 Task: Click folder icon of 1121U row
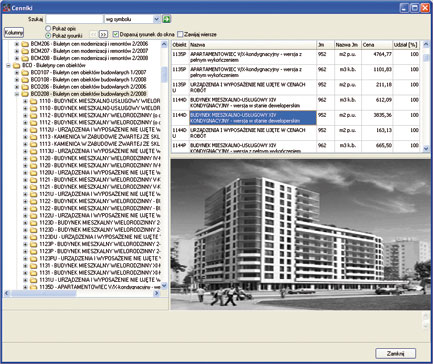(33, 194)
